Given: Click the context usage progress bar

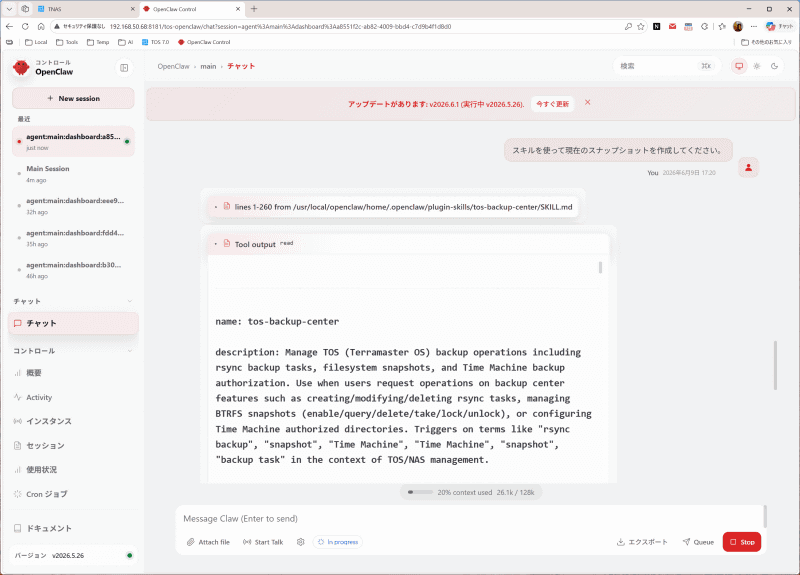Looking at the screenshot, I should tap(420, 492).
